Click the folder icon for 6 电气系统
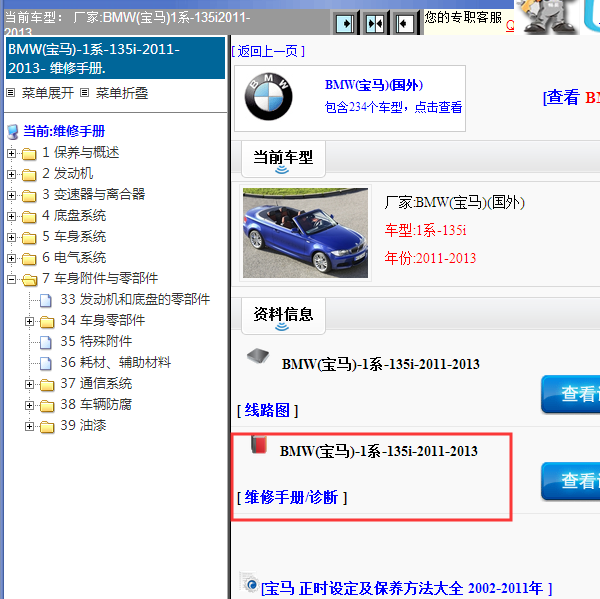The image size is (600, 599). (x=29, y=259)
